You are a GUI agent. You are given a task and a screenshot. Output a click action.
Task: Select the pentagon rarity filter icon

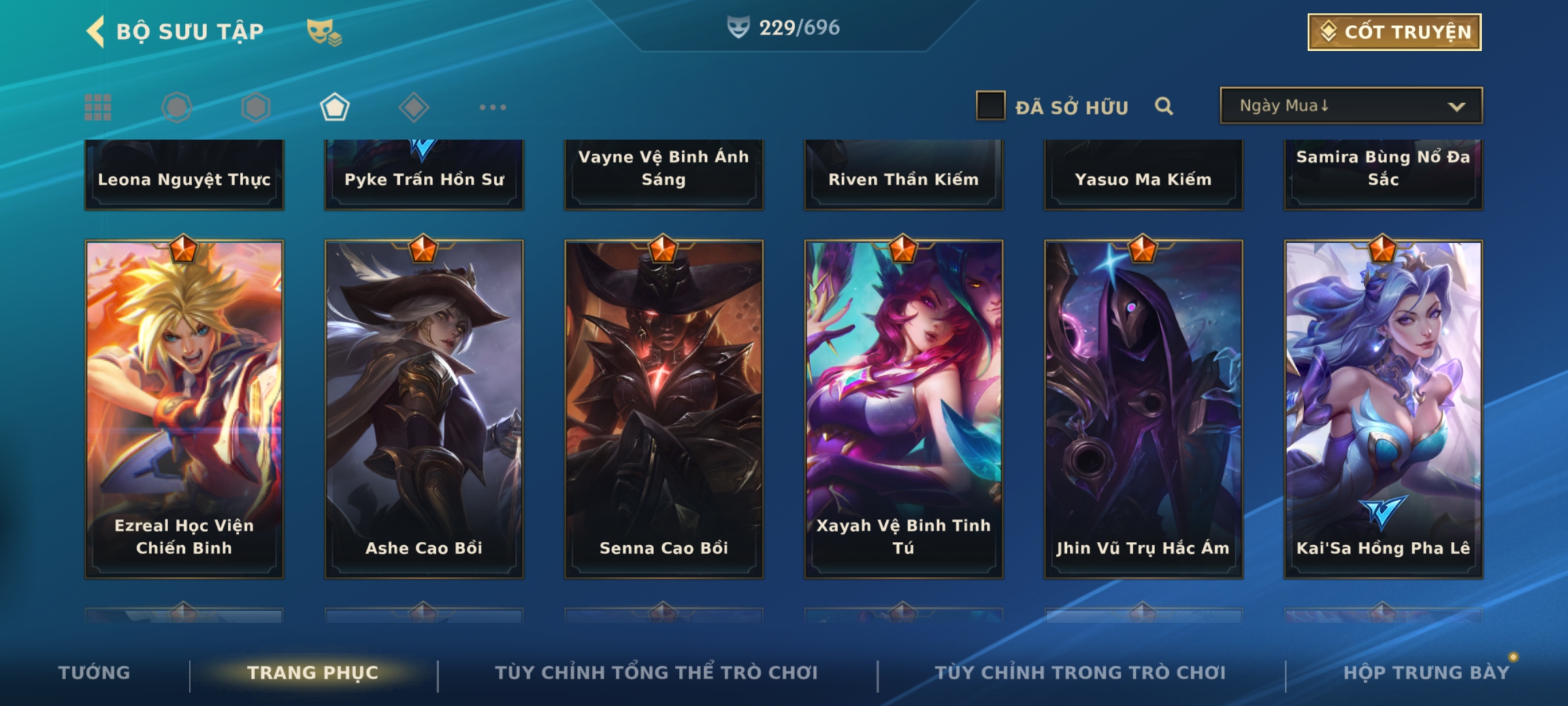(x=335, y=107)
